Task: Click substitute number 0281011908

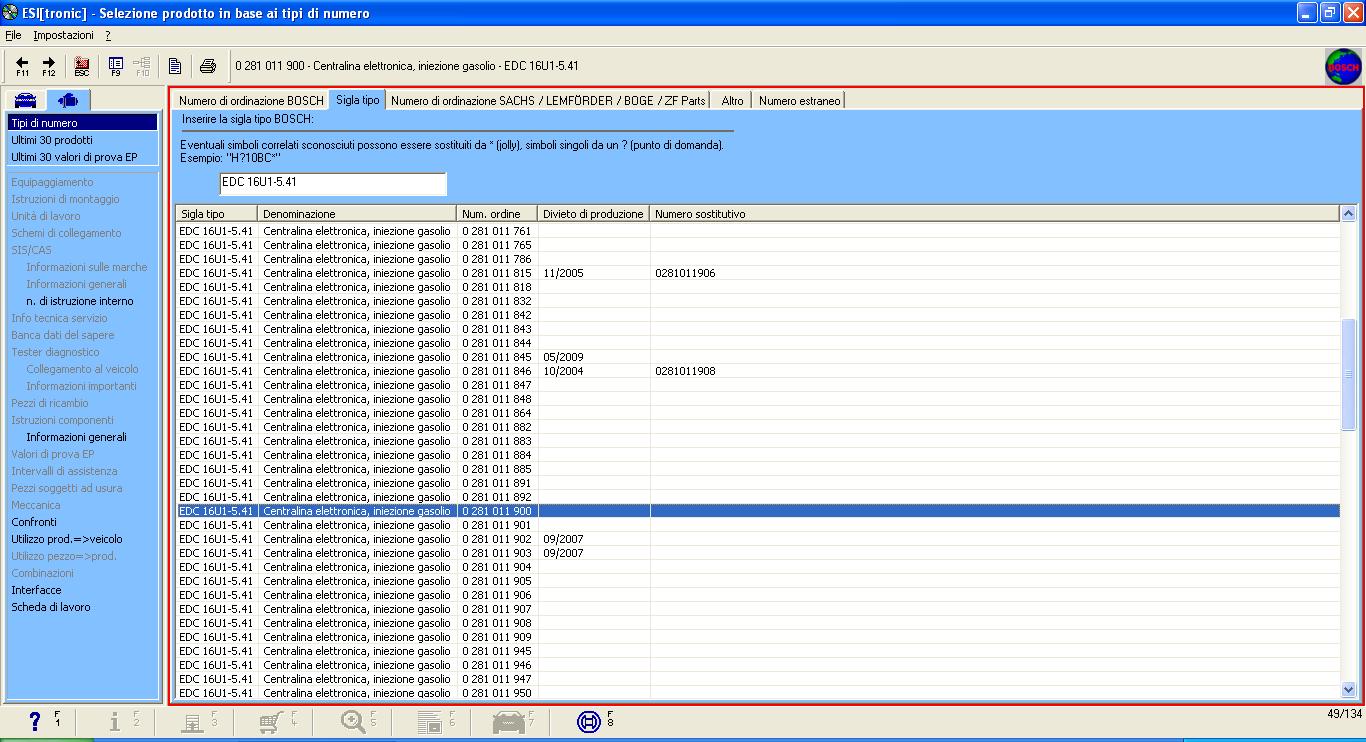Action: 685,371
